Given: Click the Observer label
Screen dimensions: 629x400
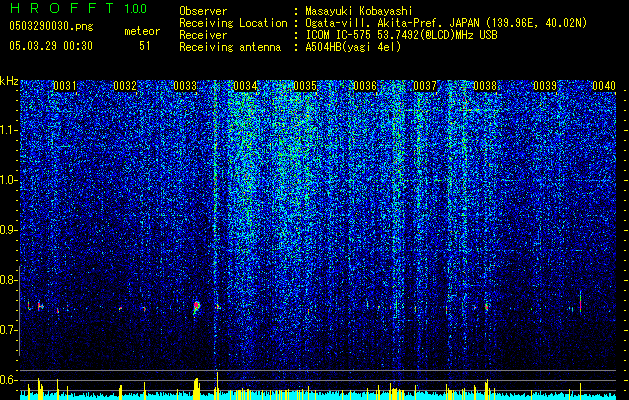Looking at the screenshot, I should pos(203,11).
